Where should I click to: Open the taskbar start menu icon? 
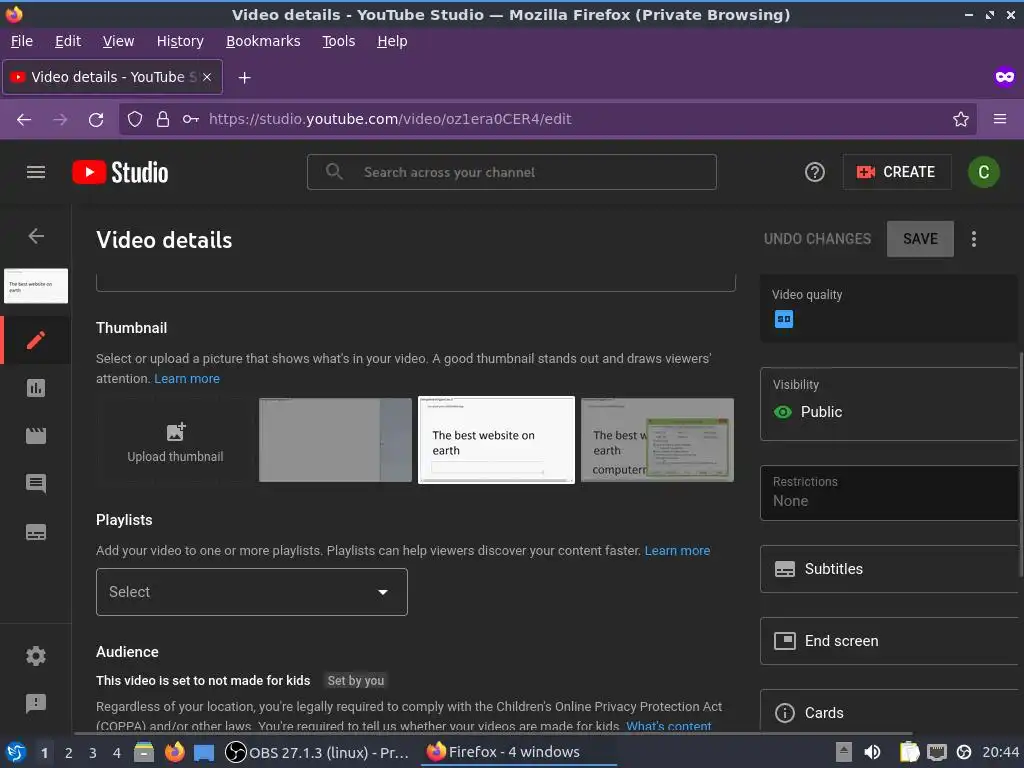click(16, 752)
